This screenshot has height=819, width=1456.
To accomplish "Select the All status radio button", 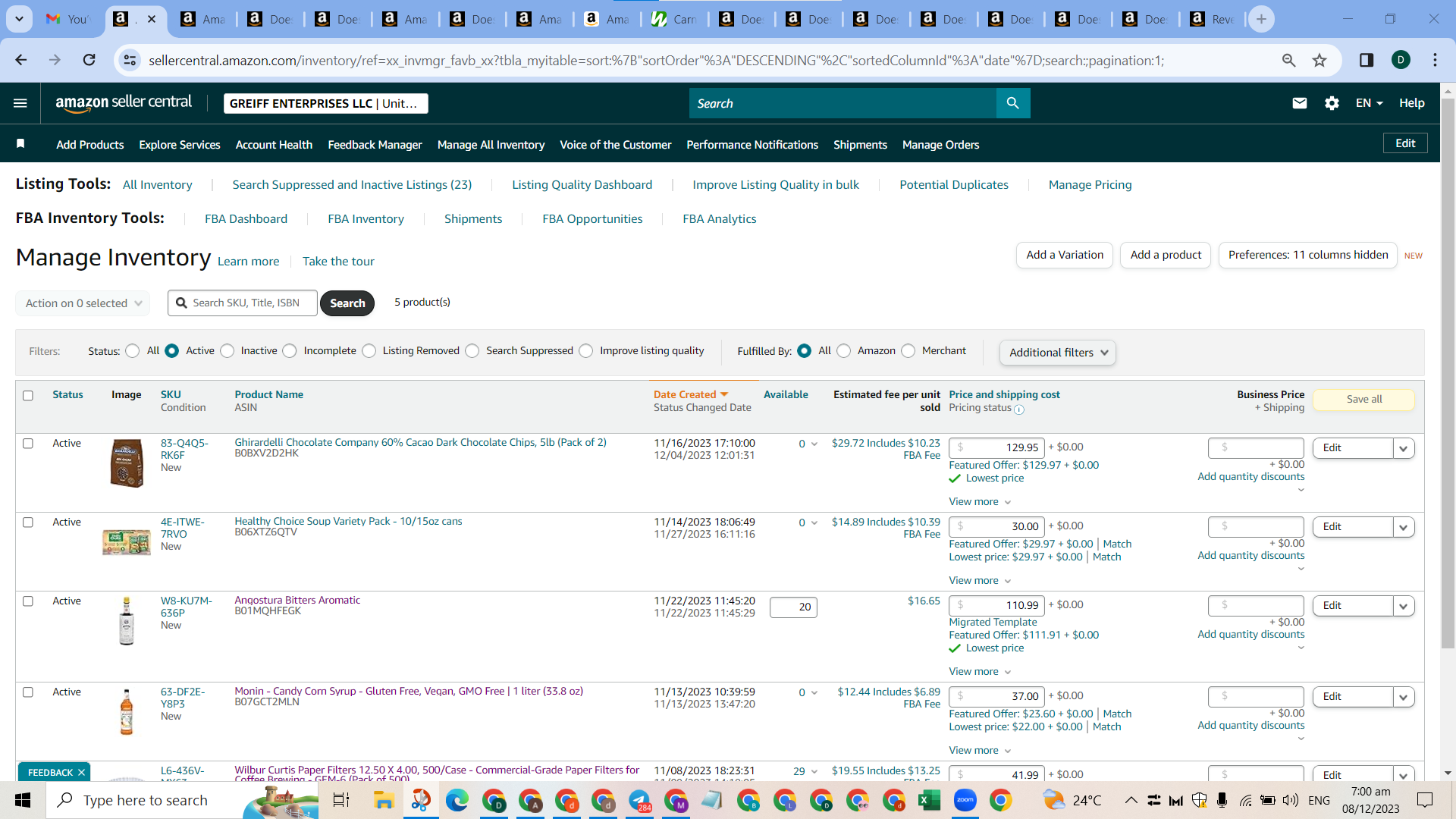I will [x=133, y=351].
